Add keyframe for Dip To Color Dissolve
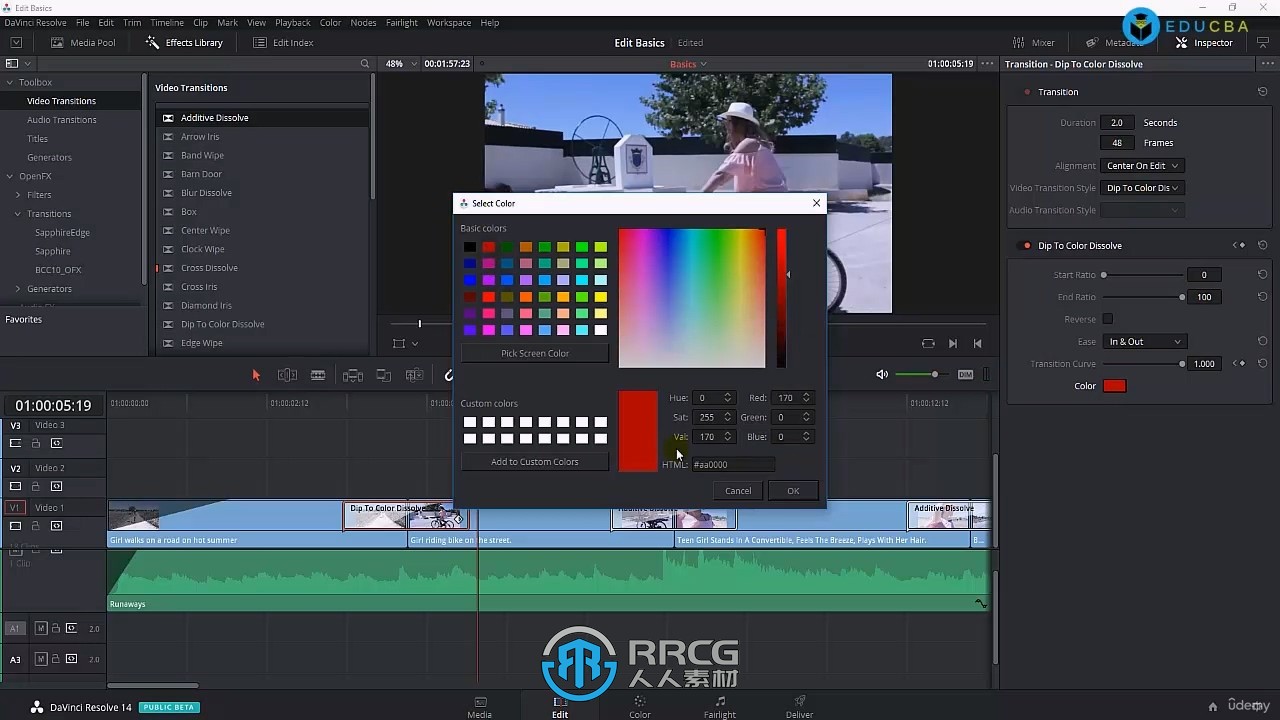Viewport: 1280px width, 720px height. pyautogui.click(x=1240, y=245)
